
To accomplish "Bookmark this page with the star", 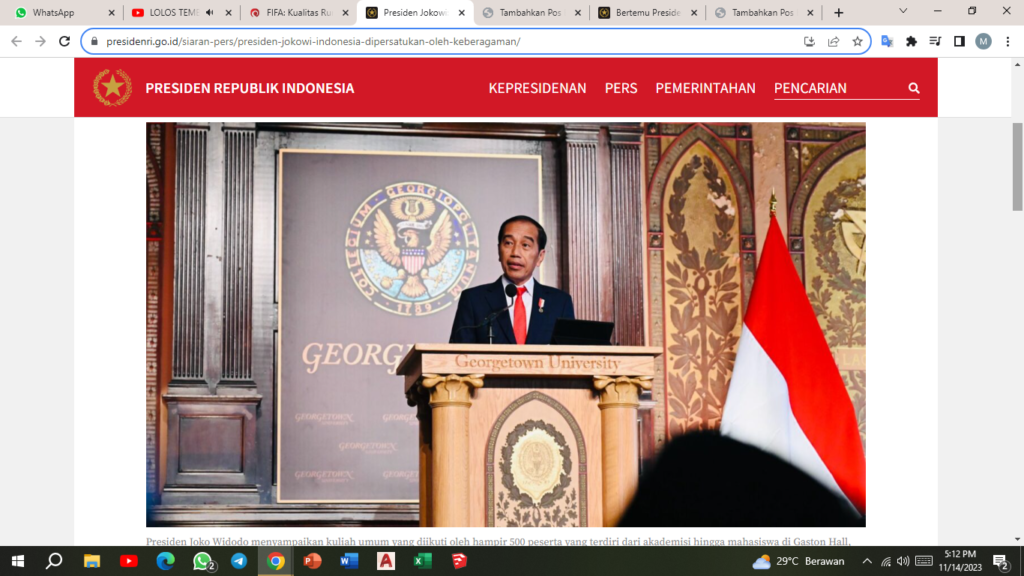I will click(857, 41).
